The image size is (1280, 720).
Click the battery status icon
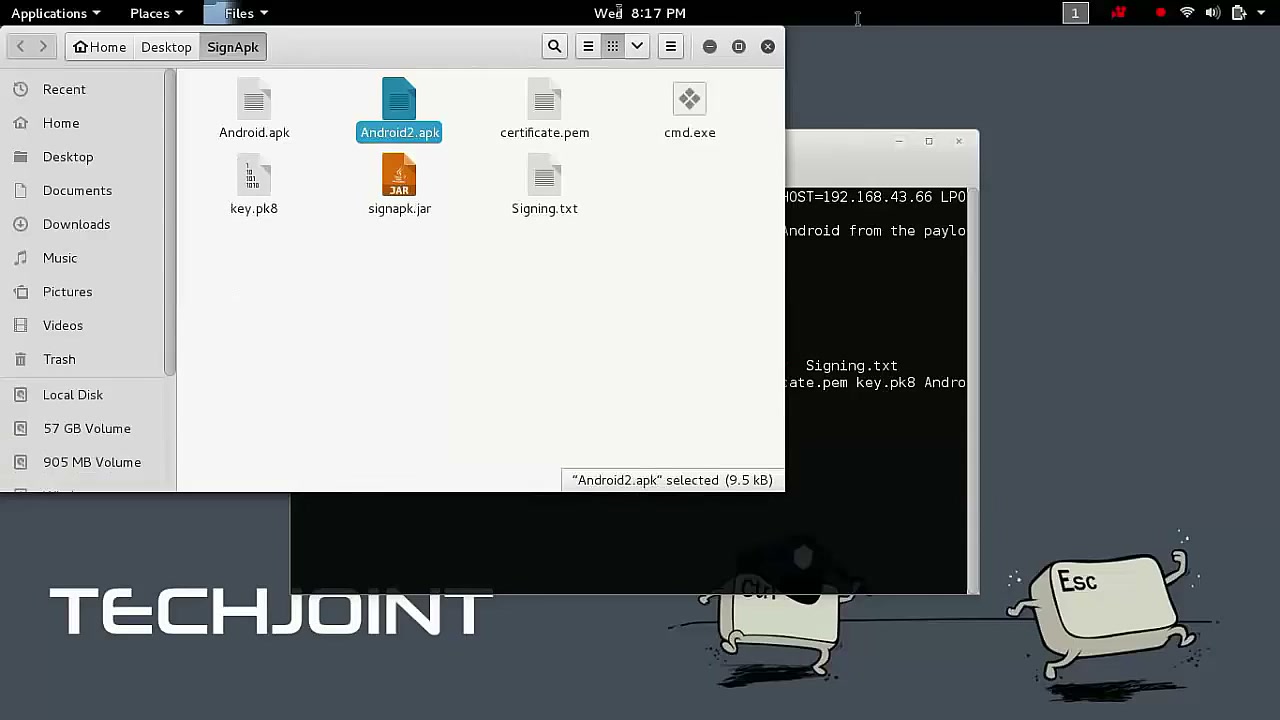[x=1238, y=13]
